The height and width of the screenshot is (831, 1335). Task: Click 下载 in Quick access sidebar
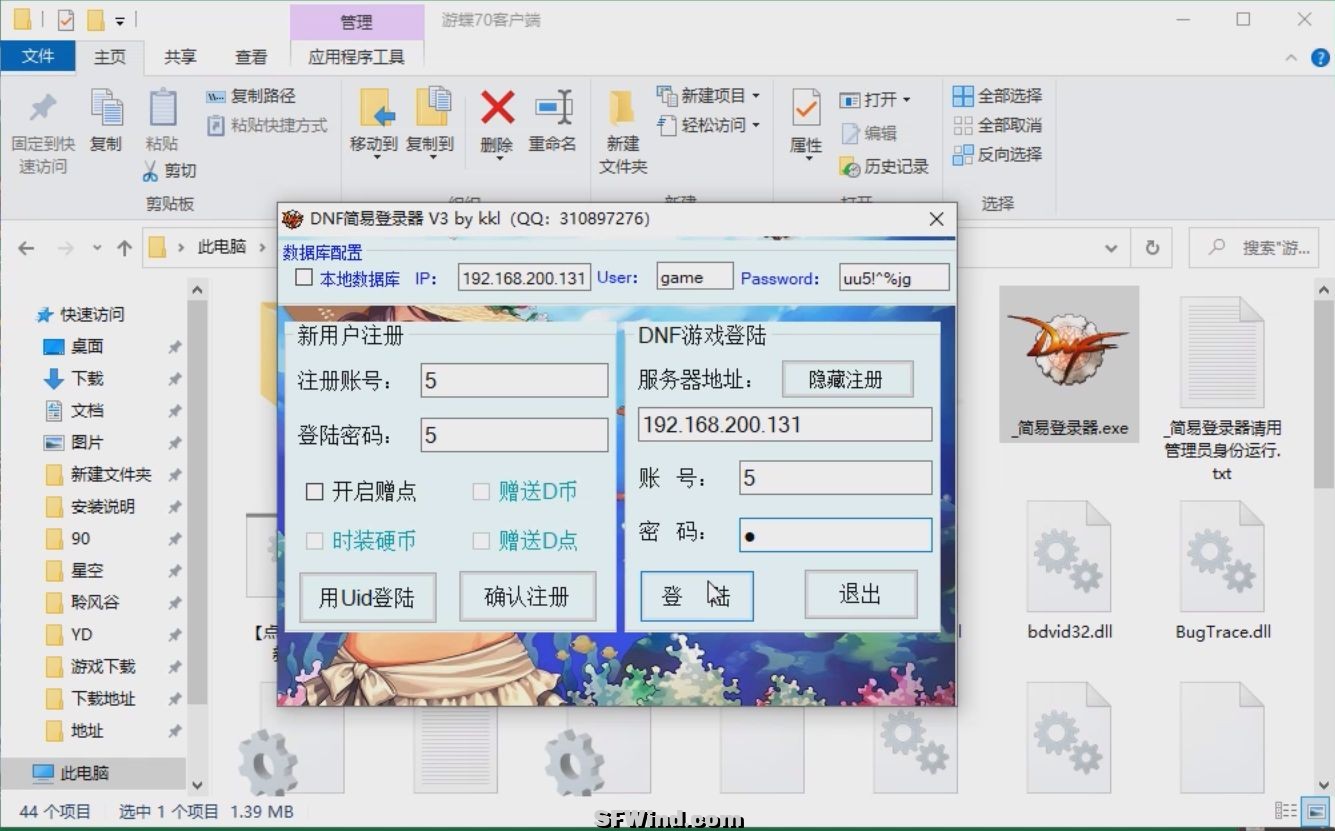[87, 378]
